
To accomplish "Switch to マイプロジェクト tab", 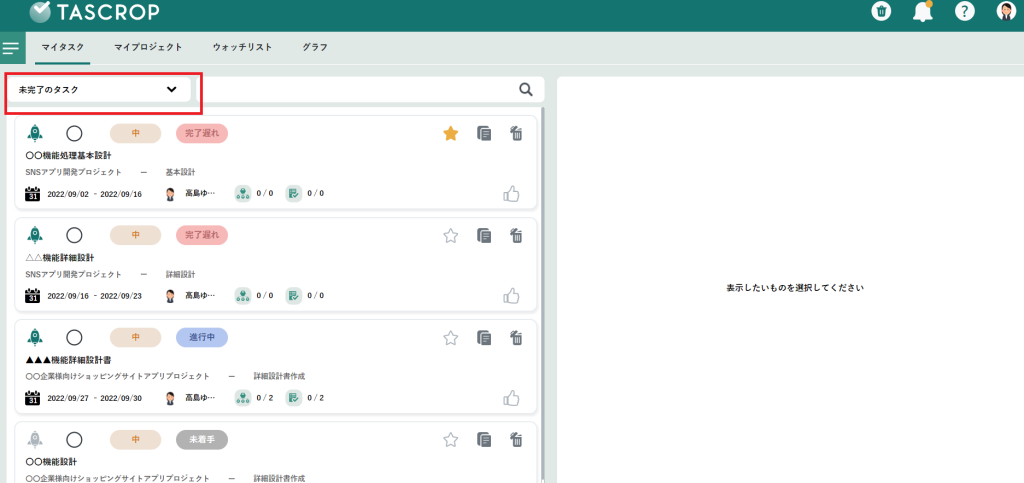I will [148, 48].
